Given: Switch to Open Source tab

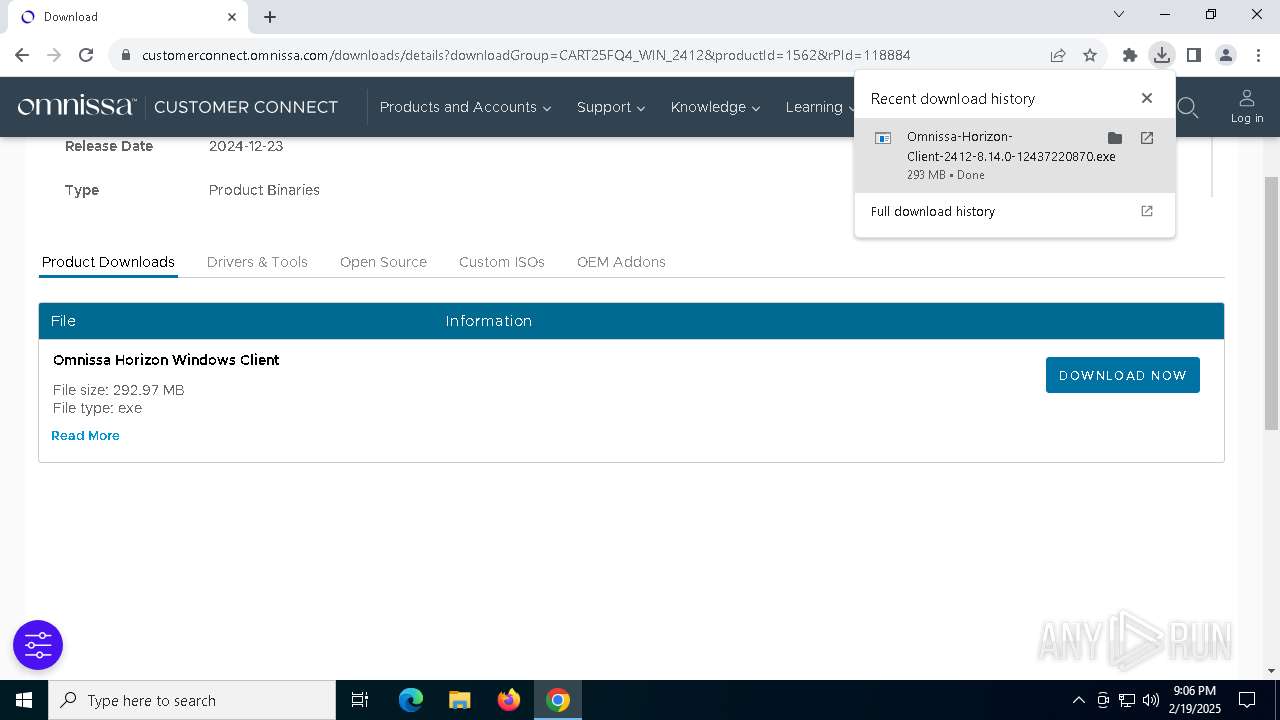Looking at the screenshot, I should tap(383, 262).
